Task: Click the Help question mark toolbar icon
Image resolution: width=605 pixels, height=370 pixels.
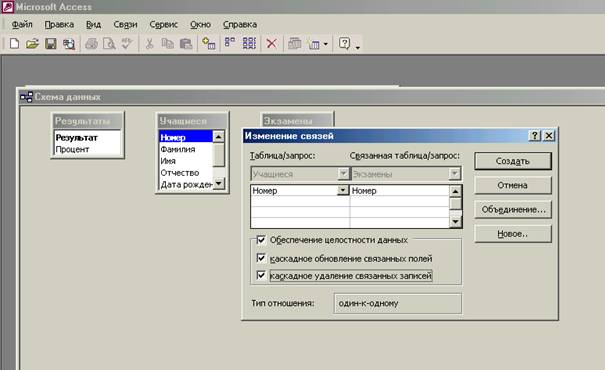Action: [x=344, y=43]
